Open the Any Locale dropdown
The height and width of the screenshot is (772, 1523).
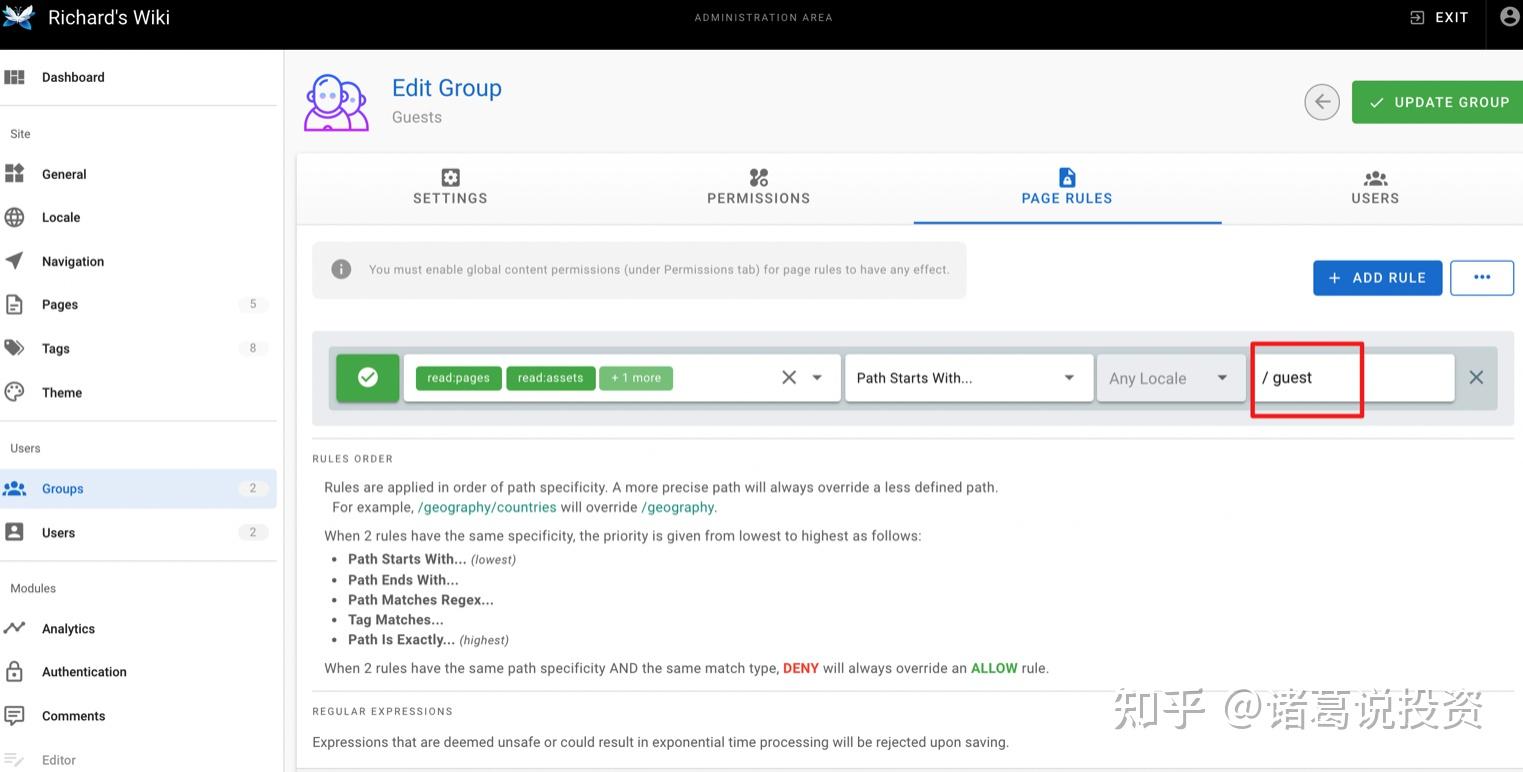[1168, 377]
